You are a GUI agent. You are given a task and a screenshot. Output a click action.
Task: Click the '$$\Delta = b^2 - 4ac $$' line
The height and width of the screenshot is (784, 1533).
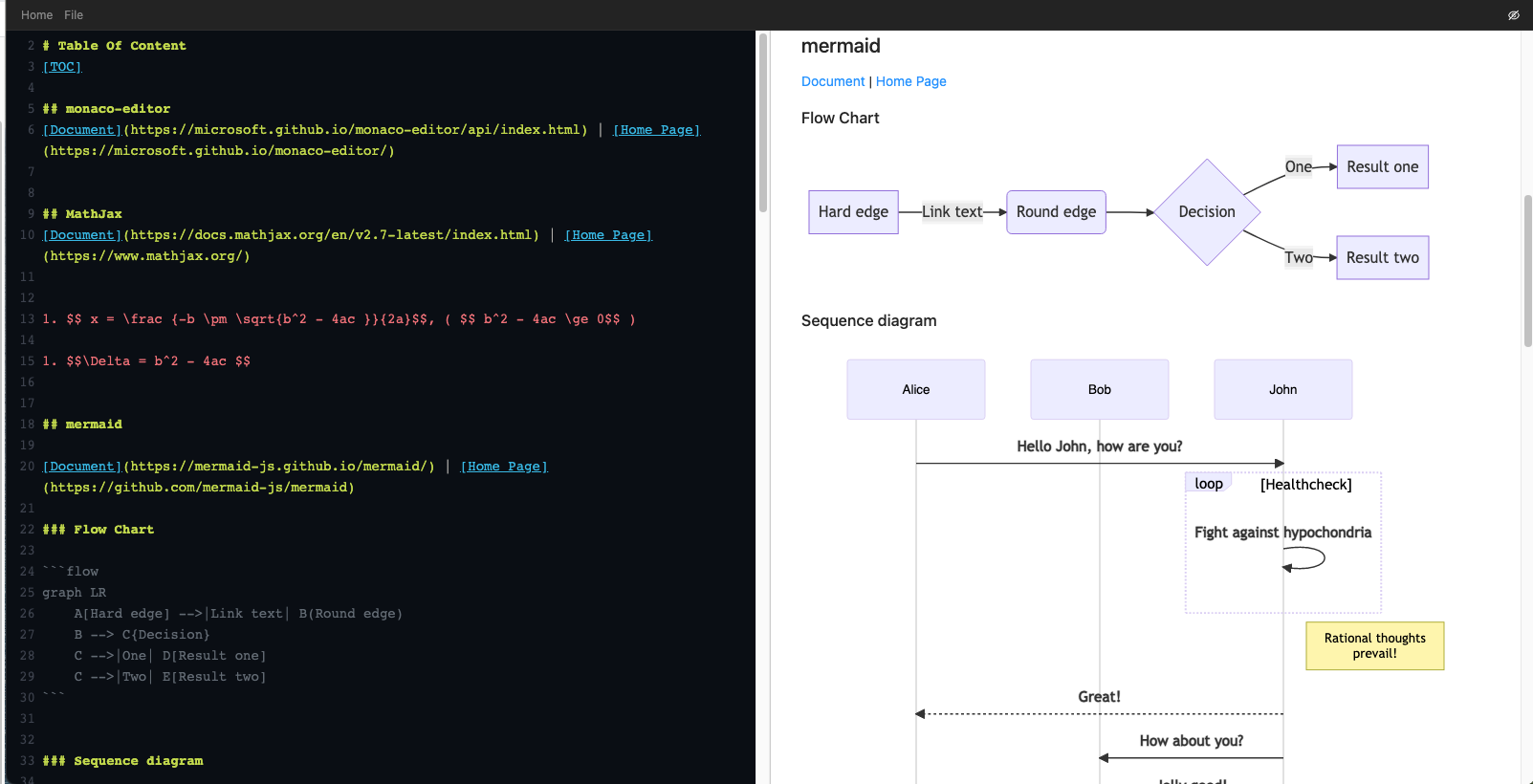coord(146,361)
